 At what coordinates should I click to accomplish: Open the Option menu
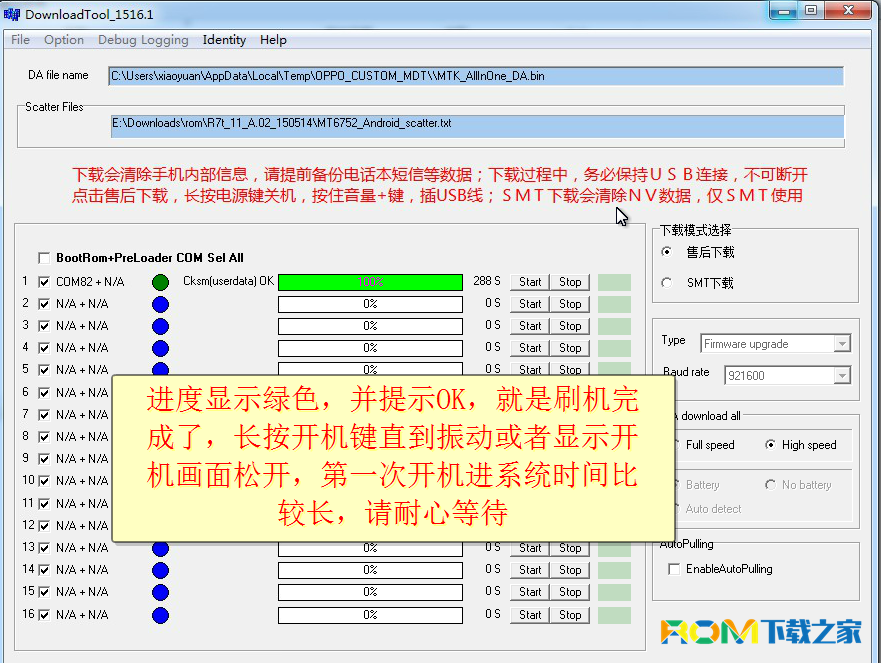point(64,40)
